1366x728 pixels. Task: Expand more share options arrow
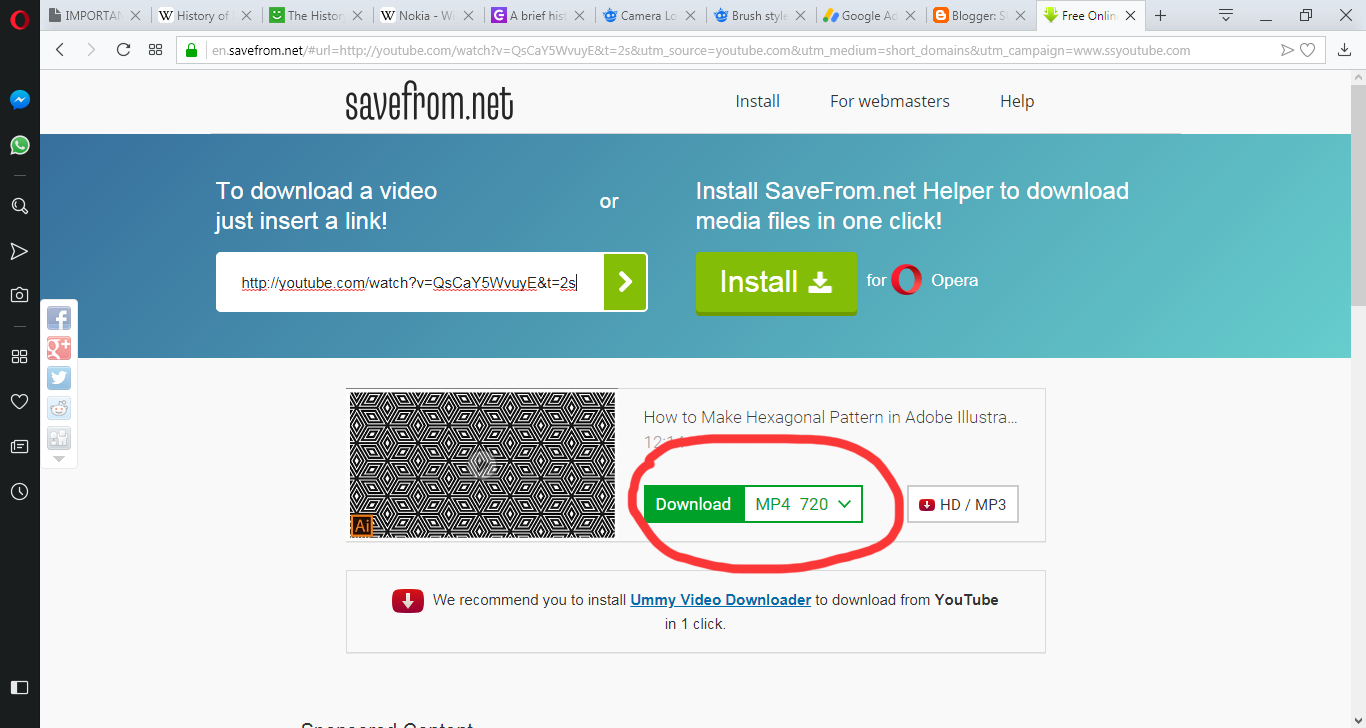[59, 459]
